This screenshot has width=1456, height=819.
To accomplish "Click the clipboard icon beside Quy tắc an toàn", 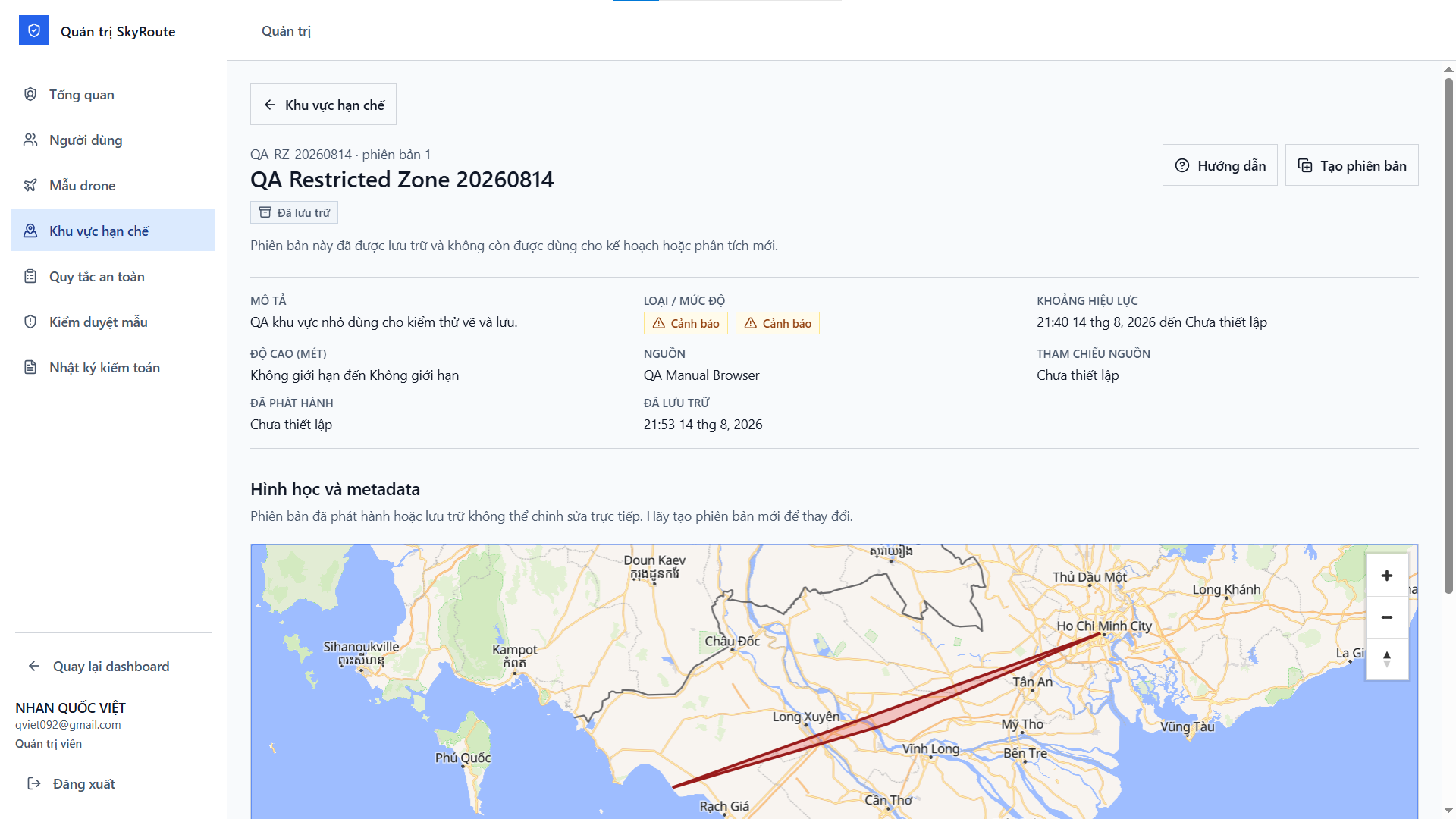I will pos(30,276).
